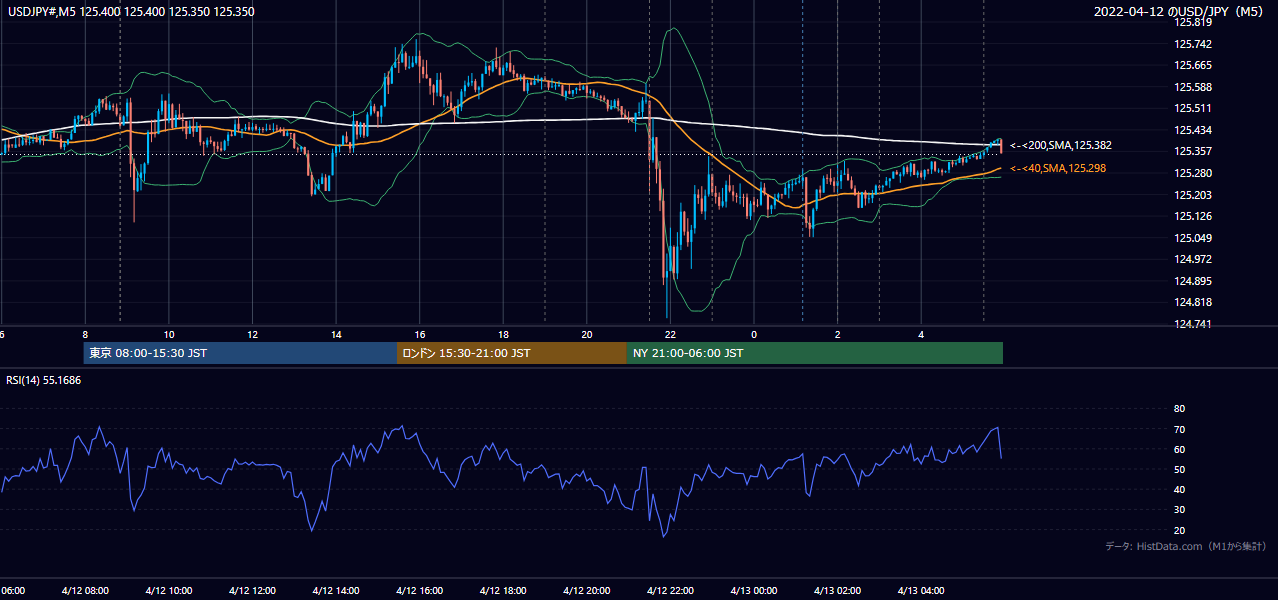Click the 4/12 14:00 date label
The width and height of the screenshot is (1278, 600).
click(335, 591)
